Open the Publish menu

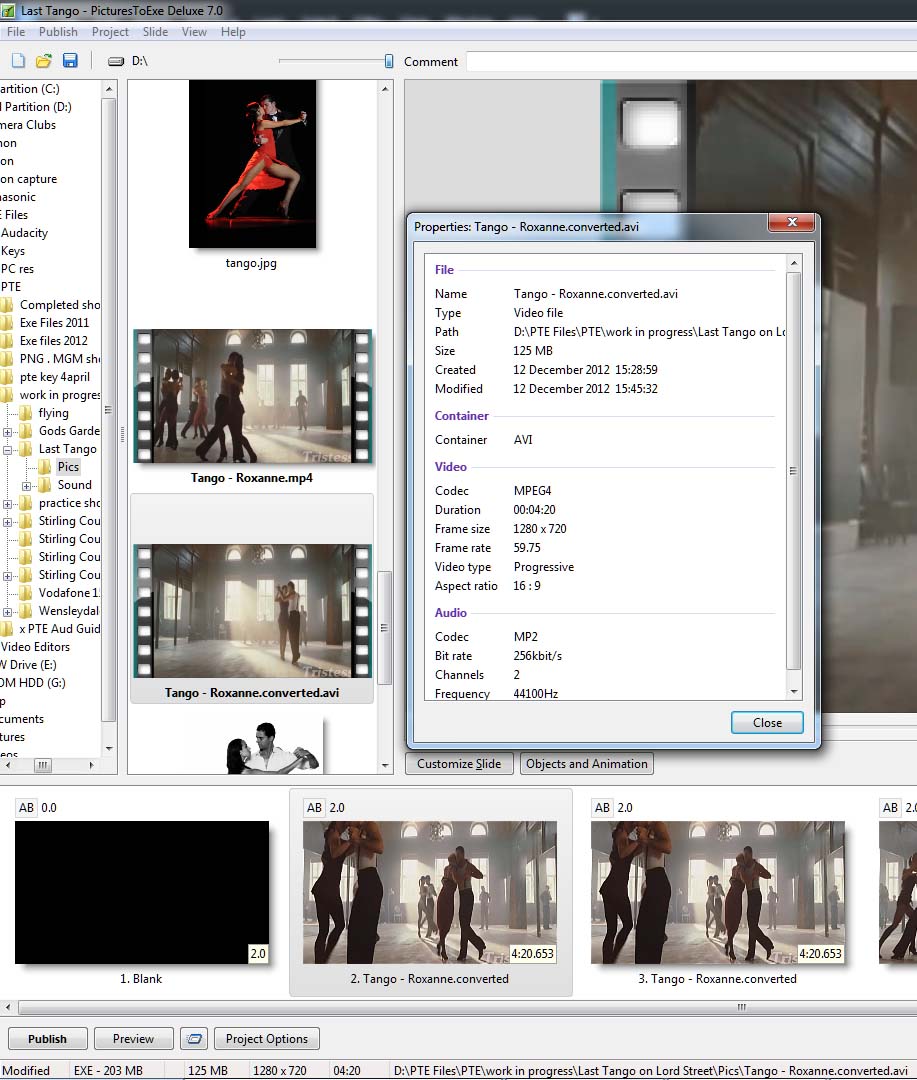(x=58, y=32)
